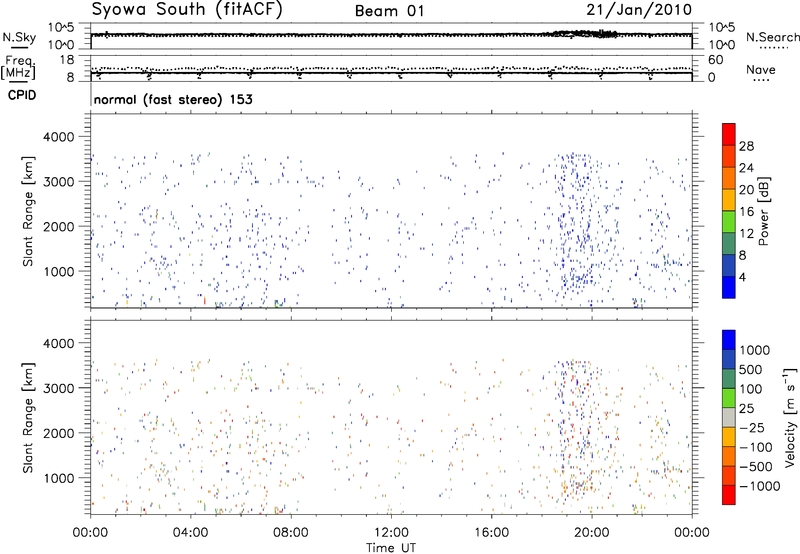Click the "N.Search" legend label
The height and width of the screenshot is (554, 800).
tap(773, 37)
